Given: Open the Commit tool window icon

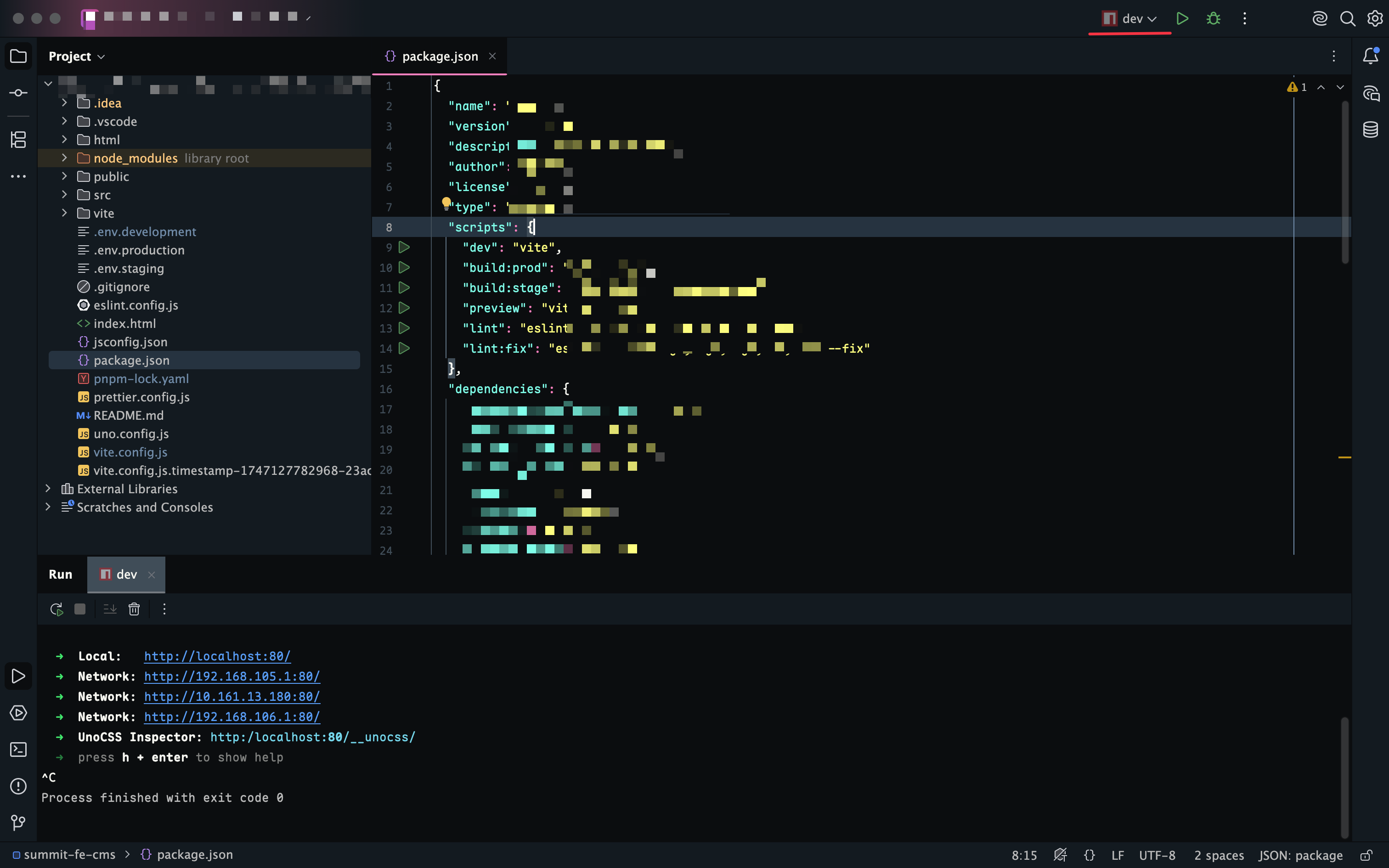Looking at the screenshot, I should click(x=18, y=92).
